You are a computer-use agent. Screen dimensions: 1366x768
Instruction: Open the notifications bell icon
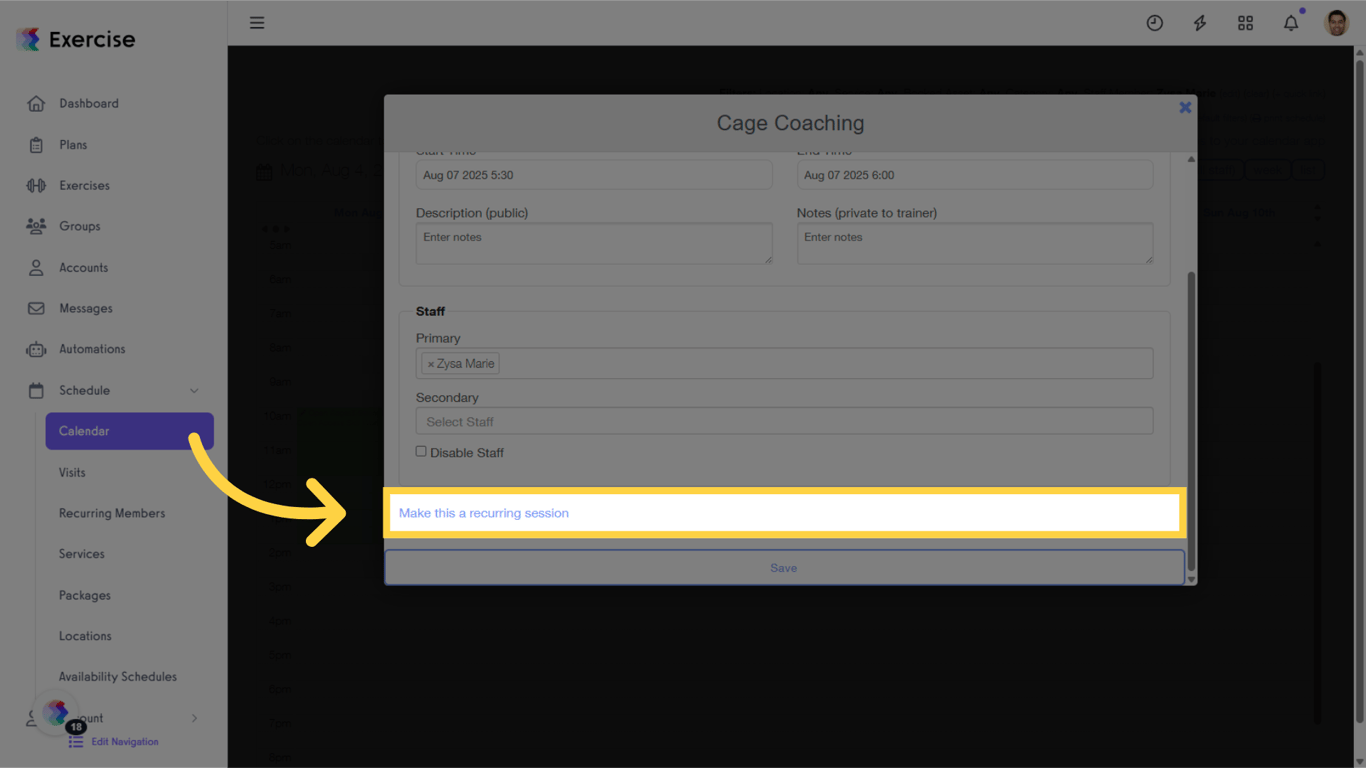pos(1290,22)
